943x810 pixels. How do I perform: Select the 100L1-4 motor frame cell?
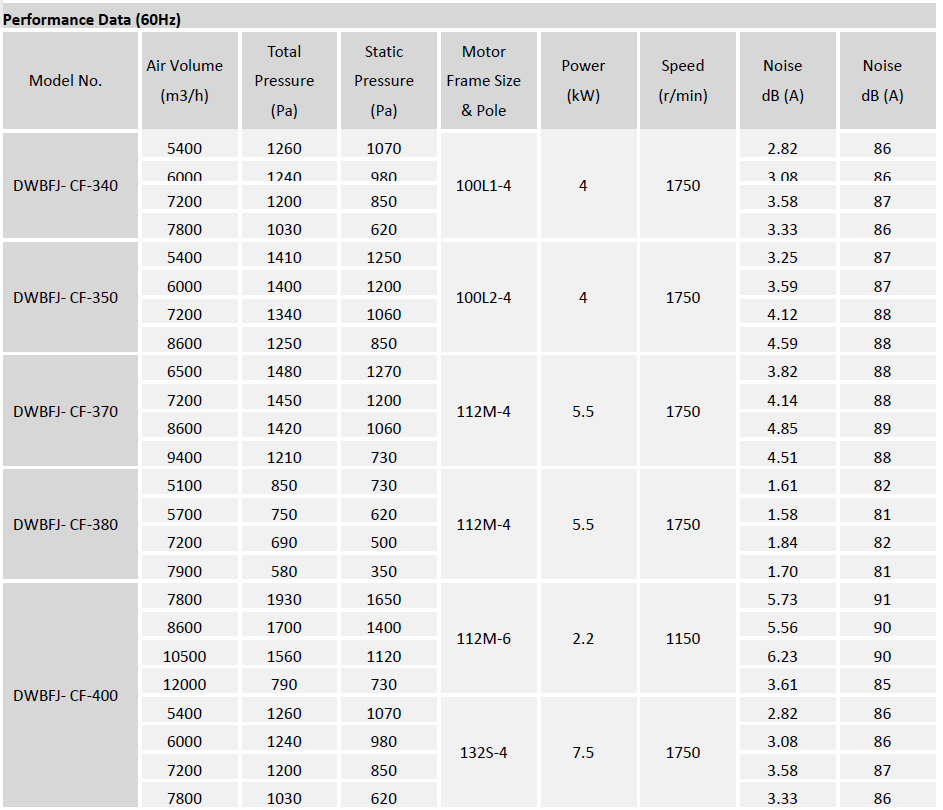(484, 186)
